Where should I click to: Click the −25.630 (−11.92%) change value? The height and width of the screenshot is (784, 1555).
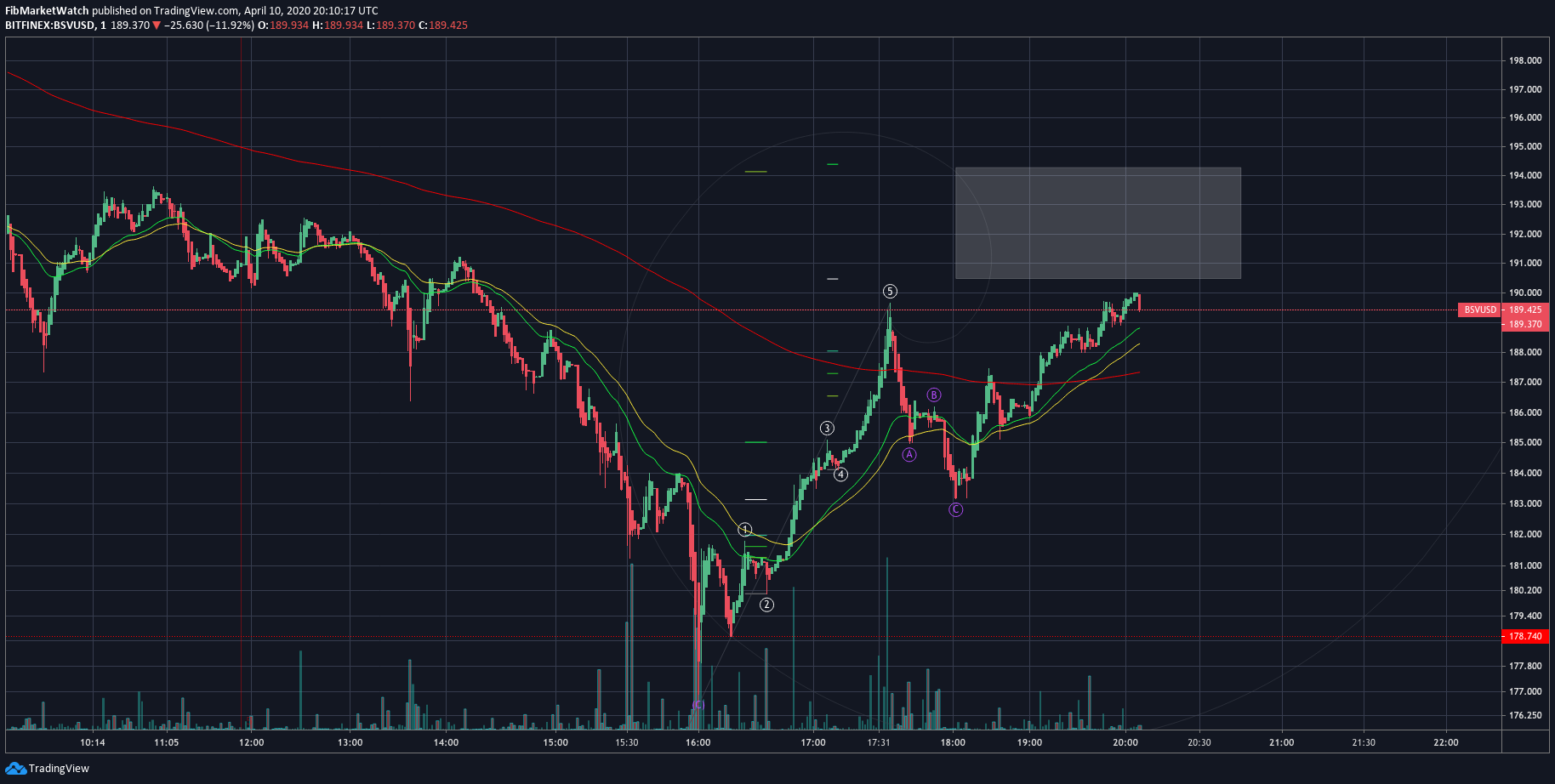click(209, 26)
